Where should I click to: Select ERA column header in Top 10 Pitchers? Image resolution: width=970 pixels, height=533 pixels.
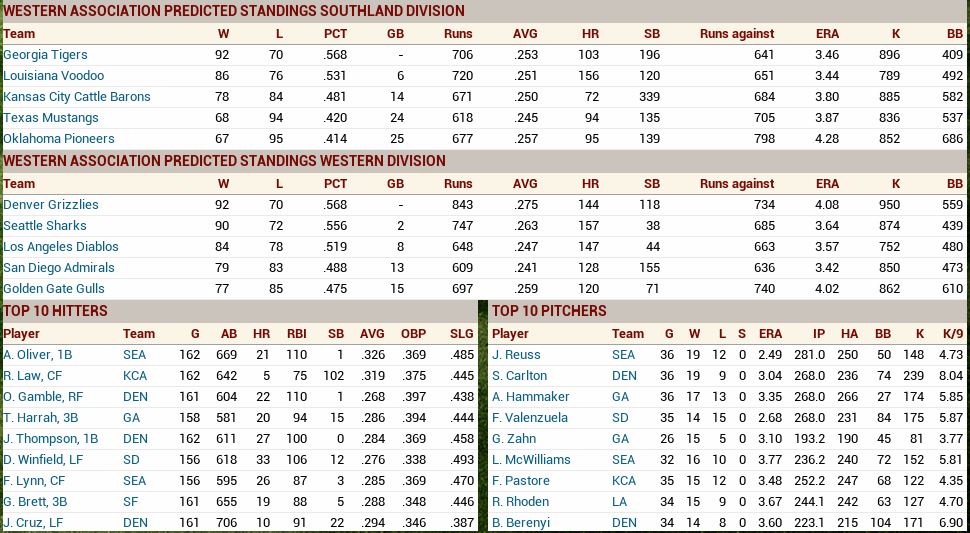(x=770, y=334)
